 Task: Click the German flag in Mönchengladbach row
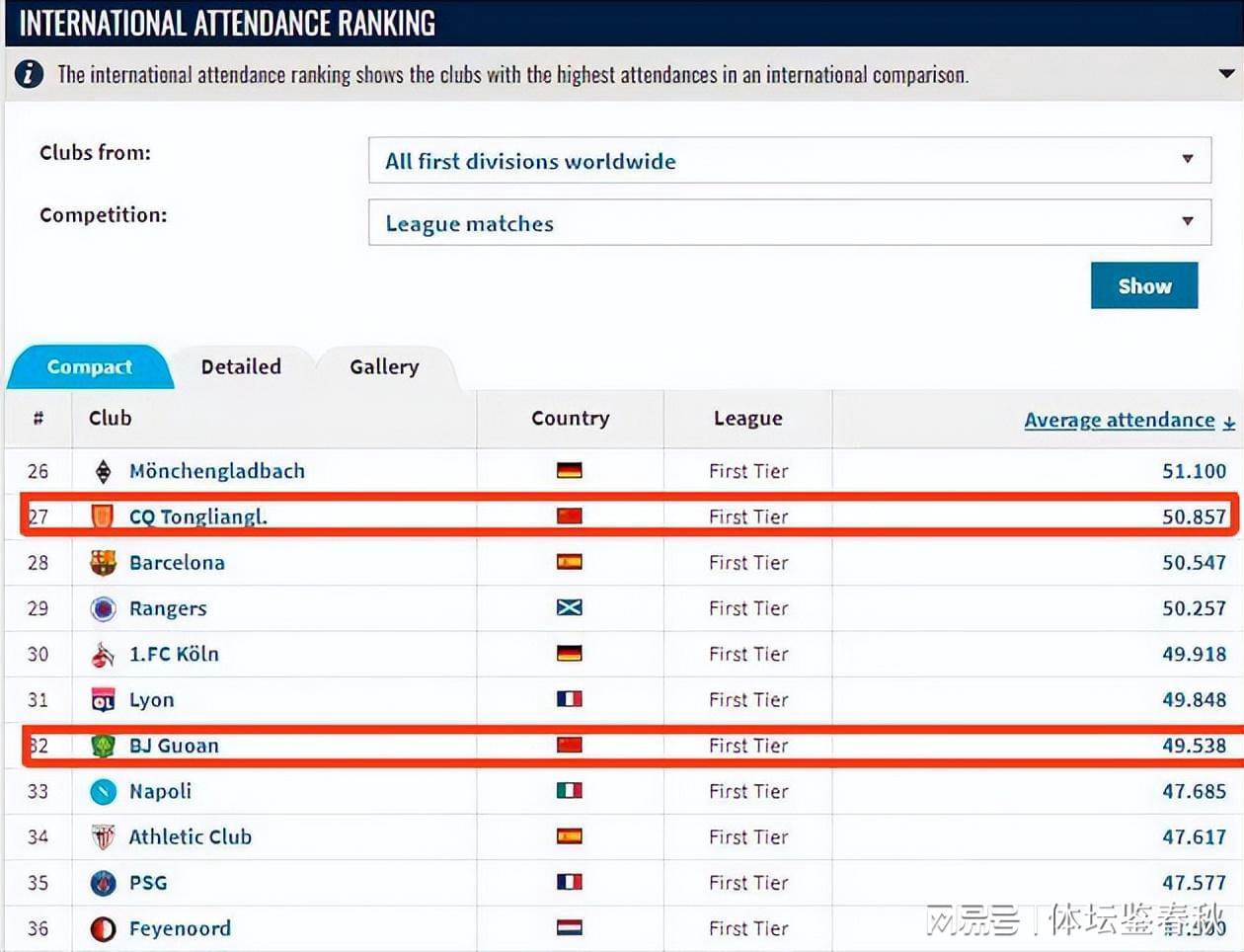(x=570, y=470)
